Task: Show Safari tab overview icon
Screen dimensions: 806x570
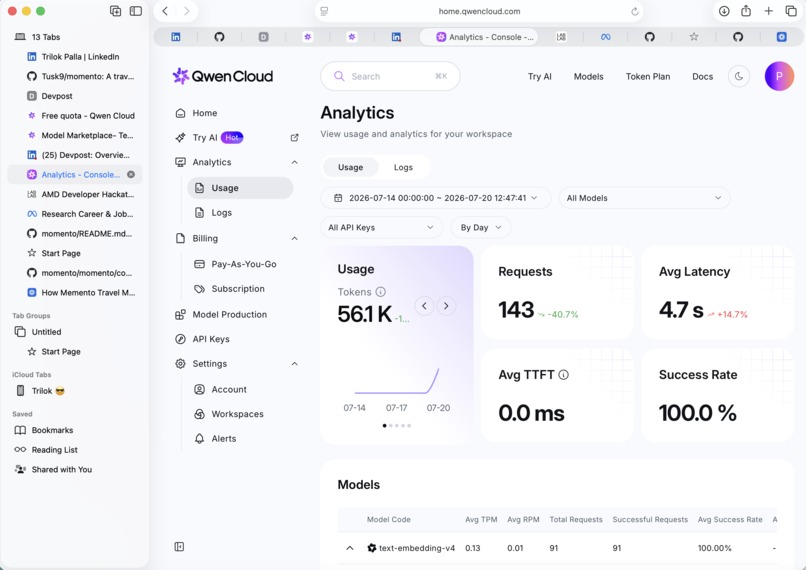Action: (x=791, y=11)
